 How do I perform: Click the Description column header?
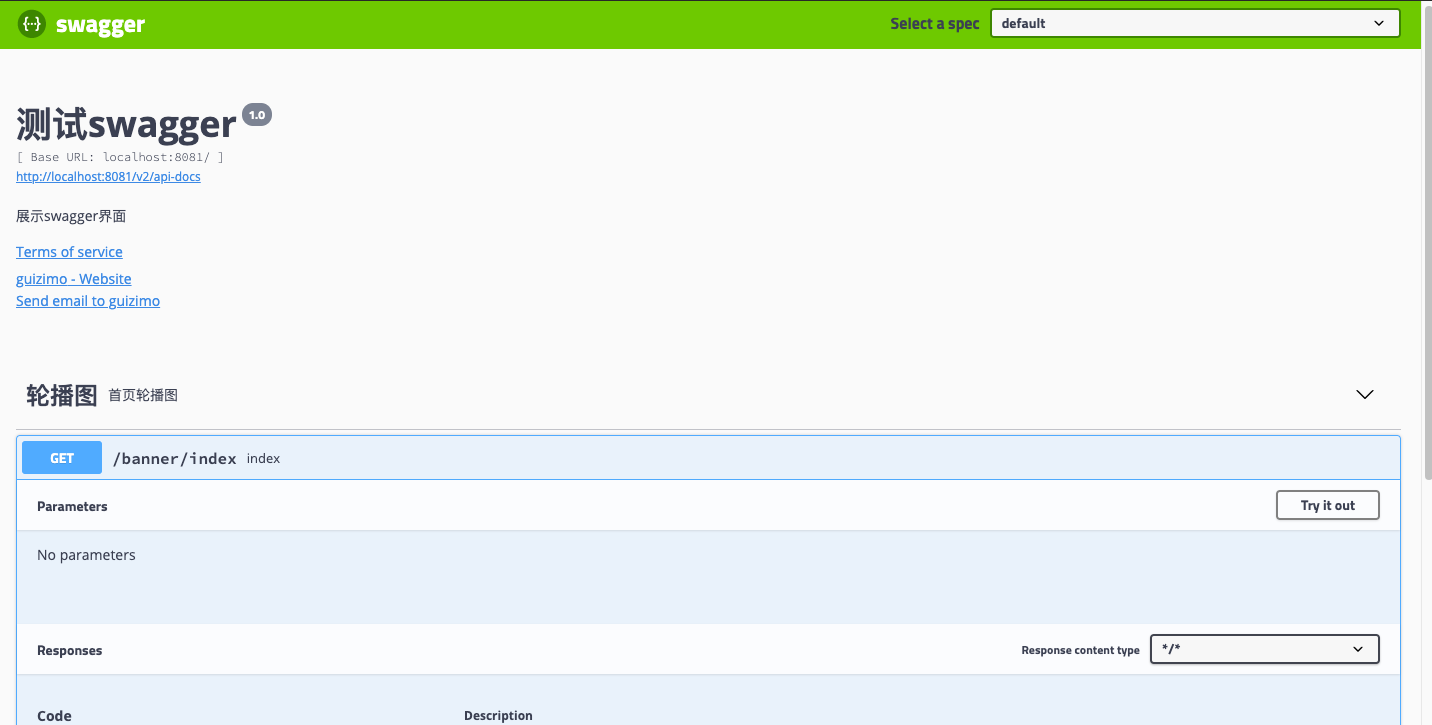click(x=498, y=716)
